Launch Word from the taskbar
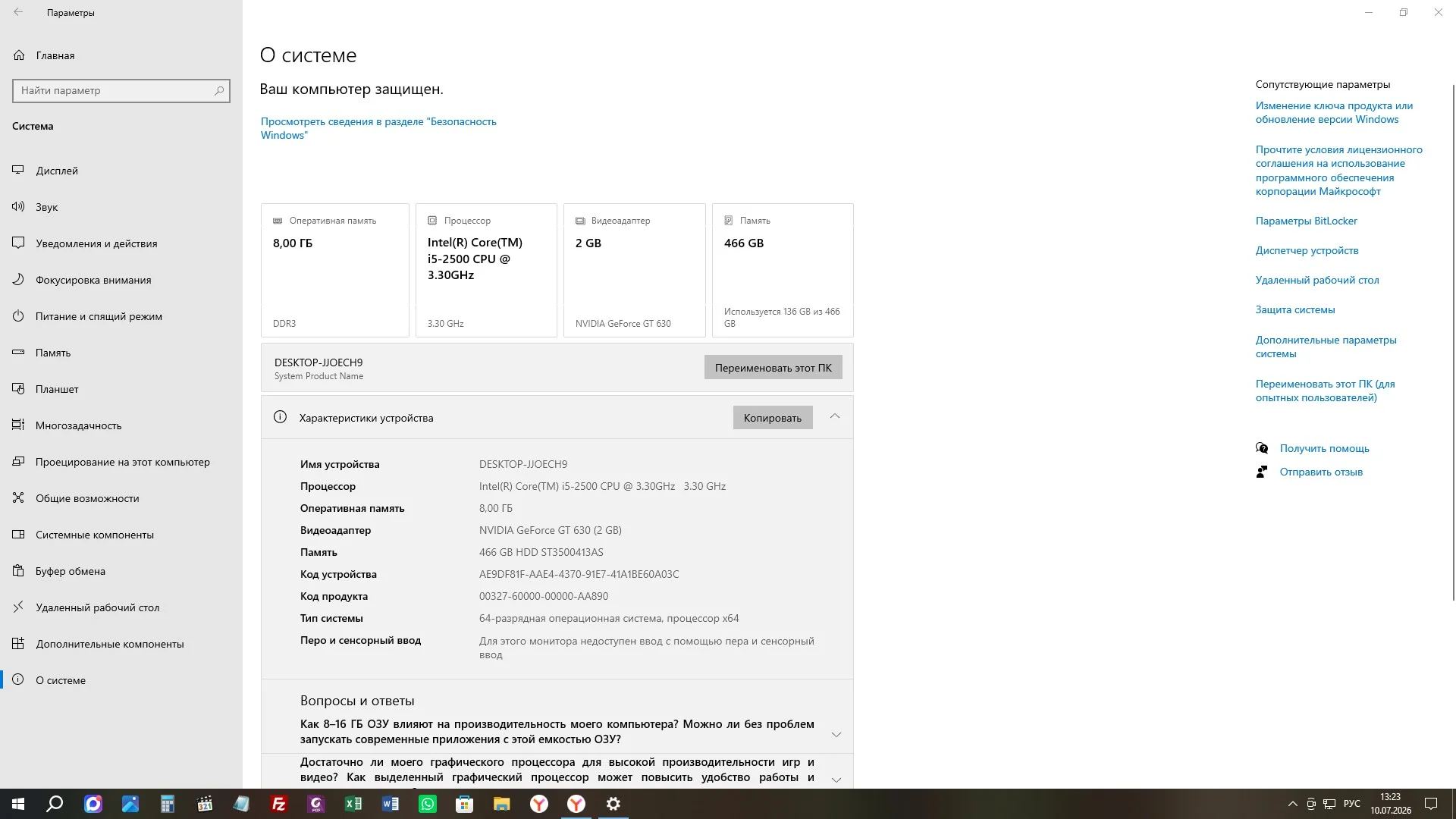This screenshot has width=1456, height=819. 391,804
